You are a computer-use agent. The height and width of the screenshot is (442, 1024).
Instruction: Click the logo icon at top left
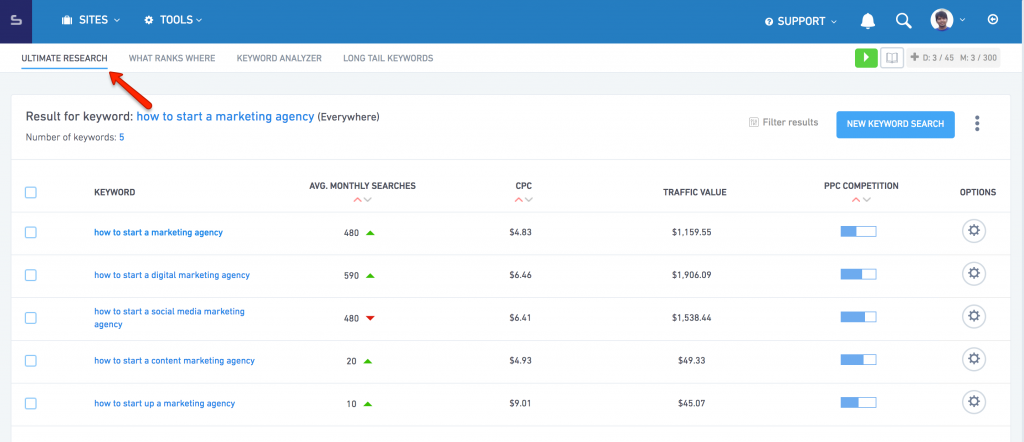pyautogui.click(x=16, y=21)
